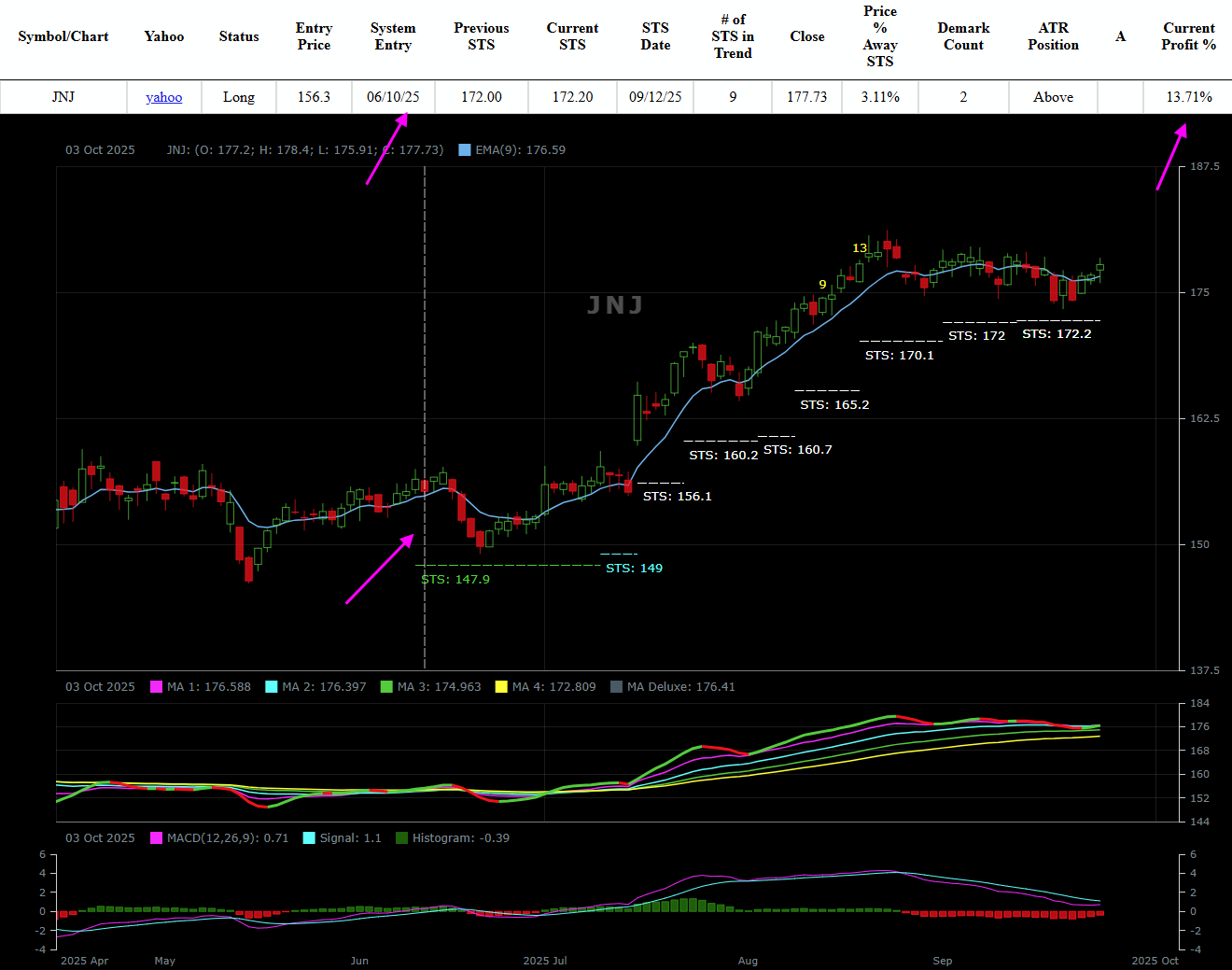The width and height of the screenshot is (1232, 970).
Task: Click the column header labeled A
Action: pyautogui.click(x=1121, y=36)
